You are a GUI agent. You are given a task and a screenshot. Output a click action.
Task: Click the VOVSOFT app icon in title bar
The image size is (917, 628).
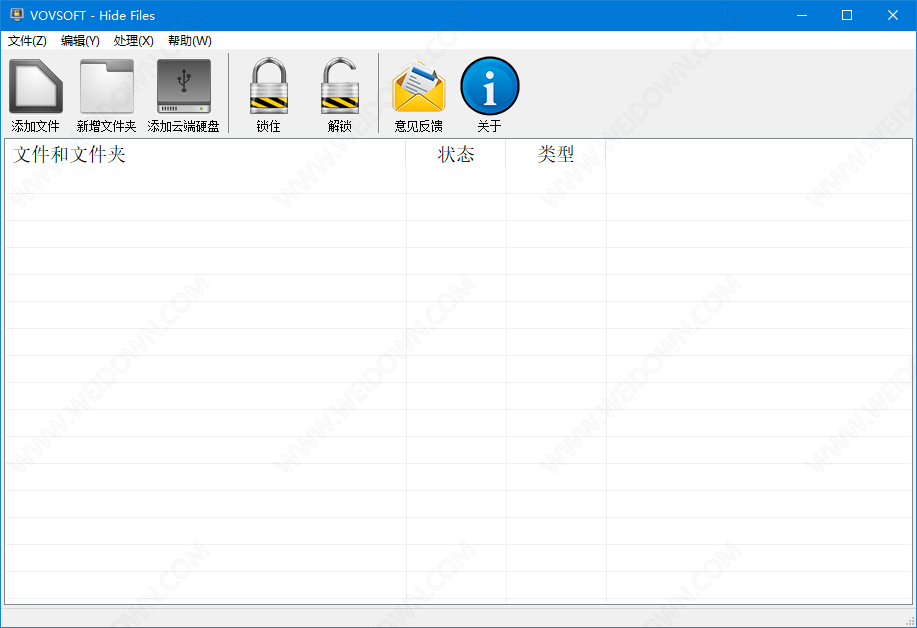[x=16, y=15]
